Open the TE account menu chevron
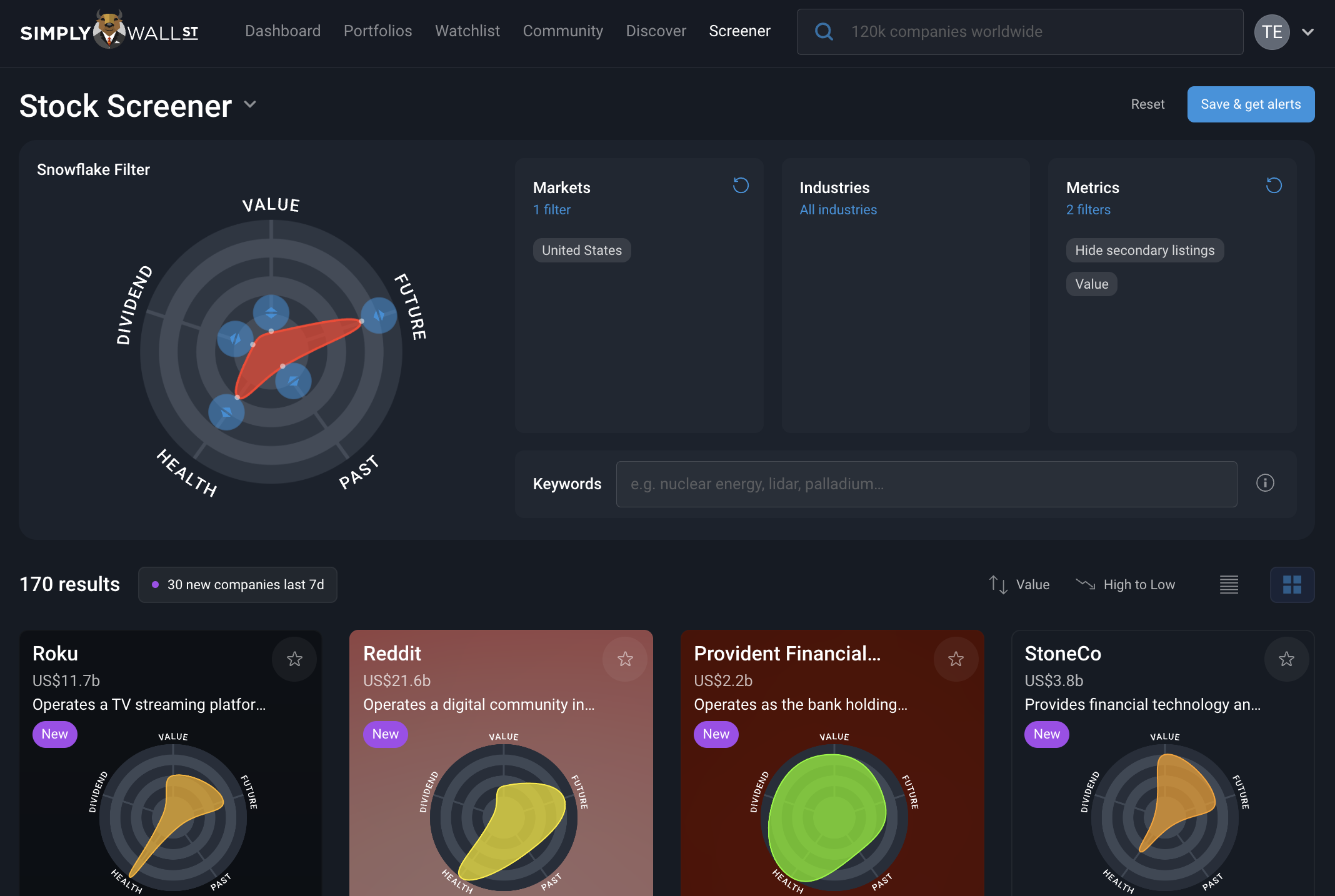The image size is (1335, 896). pos(1307,32)
